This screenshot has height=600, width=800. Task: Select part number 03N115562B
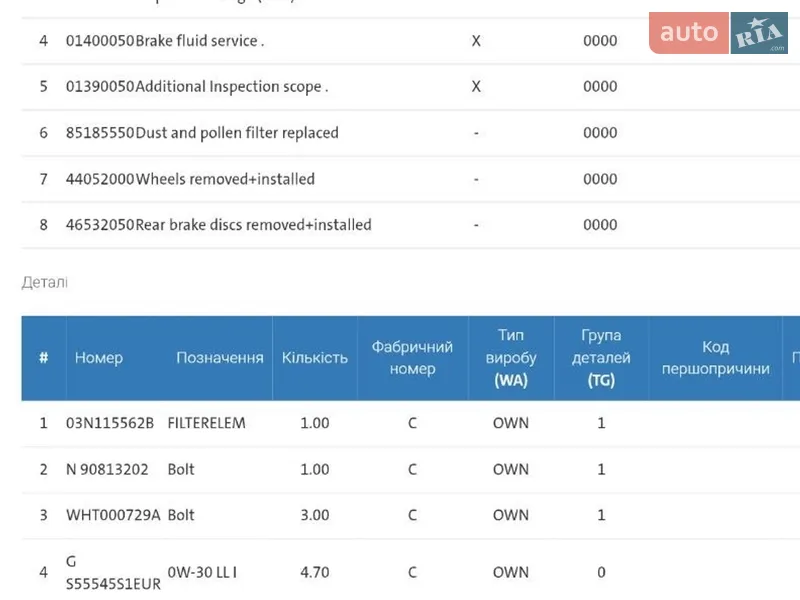coord(110,423)
